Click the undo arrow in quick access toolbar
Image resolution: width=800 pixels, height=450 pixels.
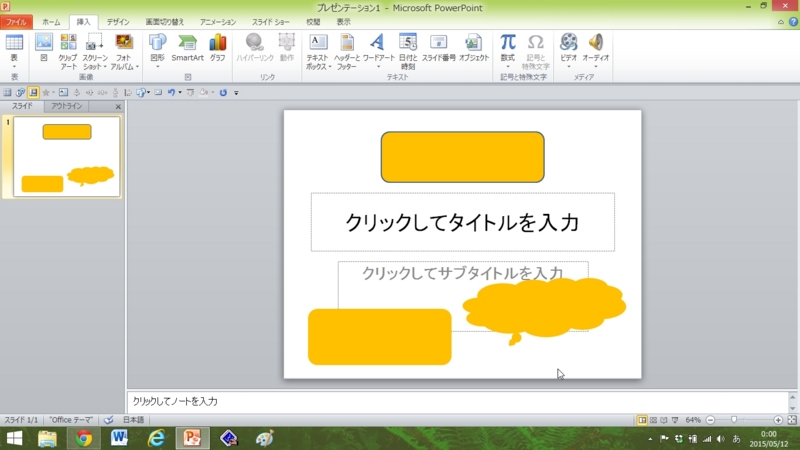coord(171,92)
